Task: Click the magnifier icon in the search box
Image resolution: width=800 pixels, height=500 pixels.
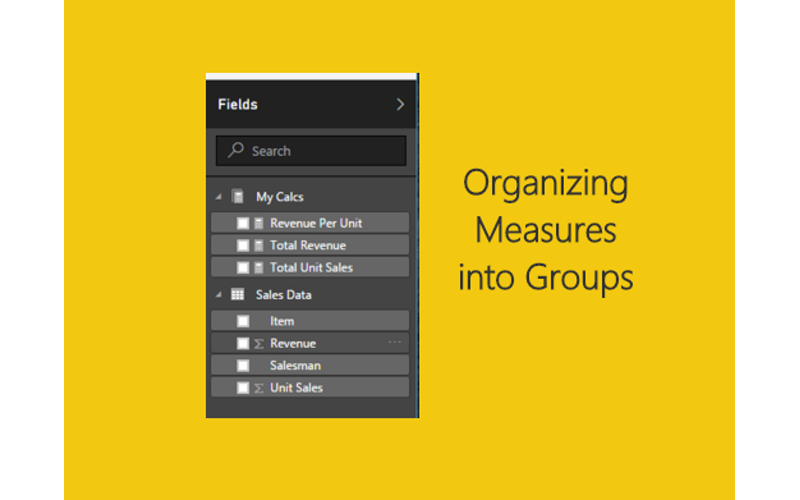Action: click(x=236, y=150)
